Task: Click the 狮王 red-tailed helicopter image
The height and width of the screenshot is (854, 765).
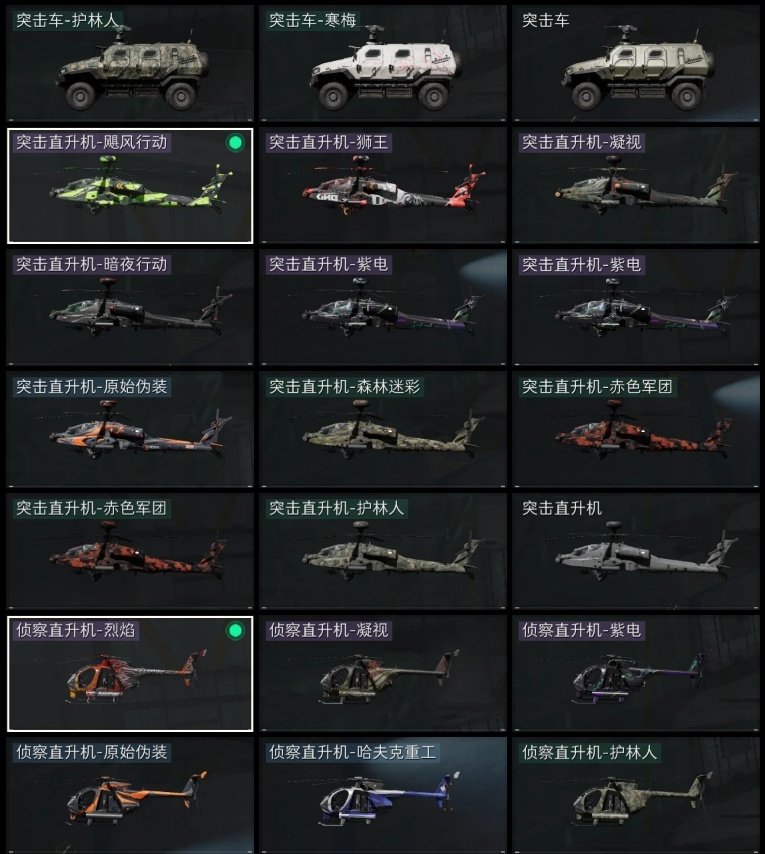Action: (x=394, y=185)
